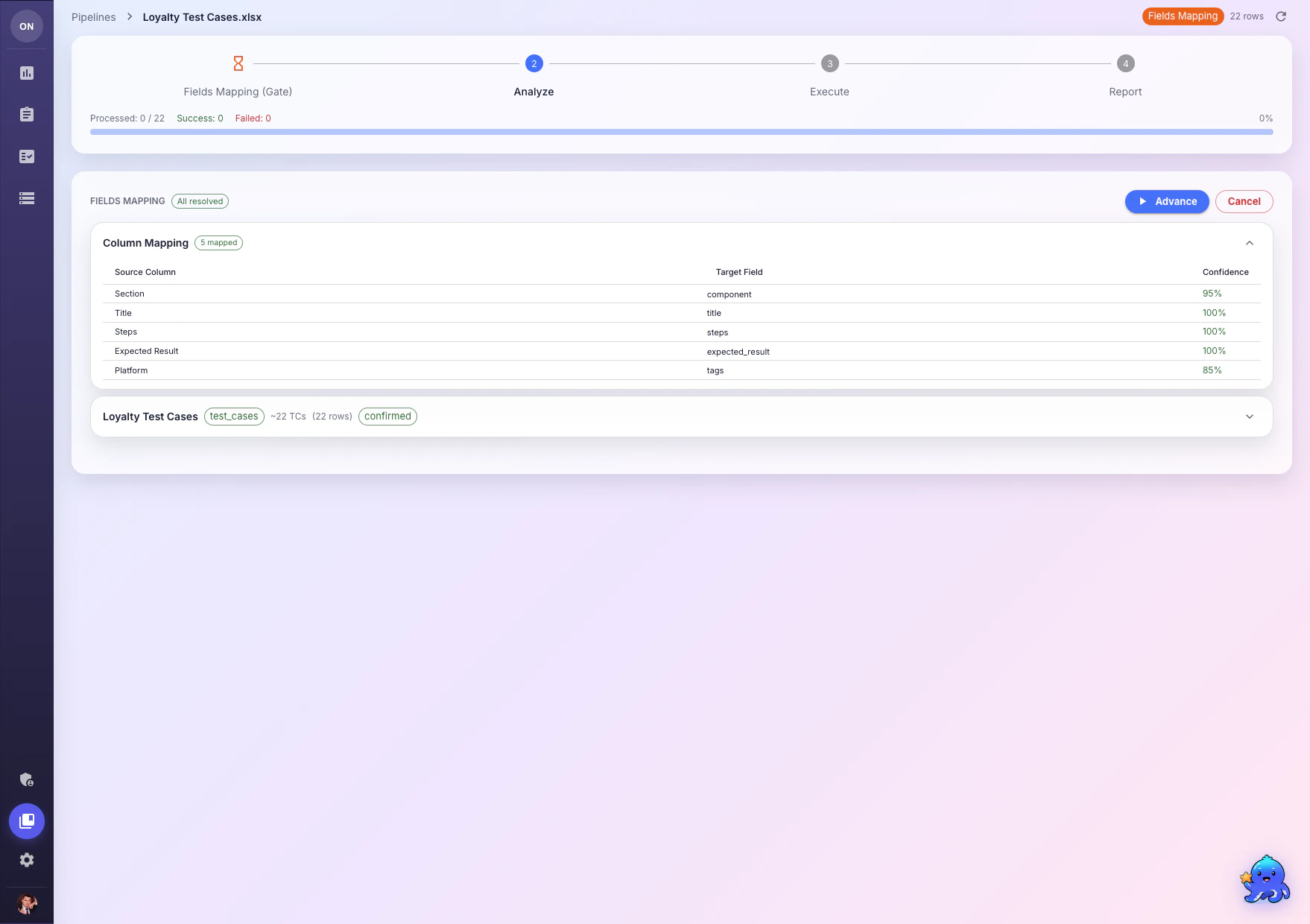This screenshot has width=1310, height=924.
Task: Select the active pipelines library icon in sidebar
Action: pyautogui.click(x=27, y=821)
